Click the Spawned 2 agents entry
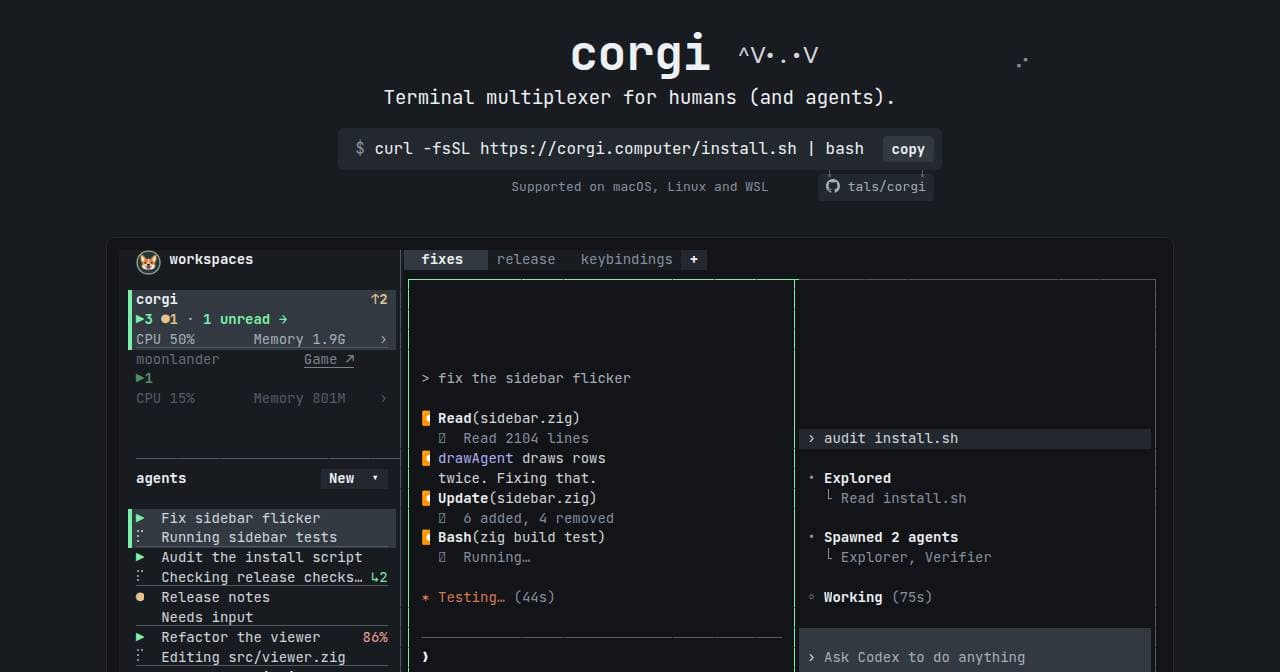The height and width of the screenshot is (672, 1280). click(891, 537)
